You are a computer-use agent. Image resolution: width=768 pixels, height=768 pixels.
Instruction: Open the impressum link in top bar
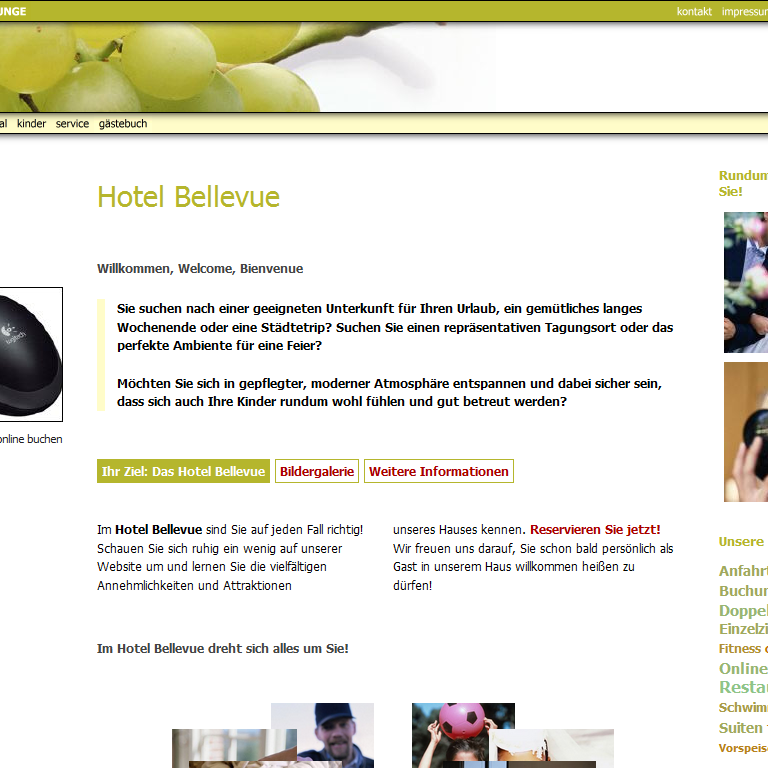pos(744,11)
